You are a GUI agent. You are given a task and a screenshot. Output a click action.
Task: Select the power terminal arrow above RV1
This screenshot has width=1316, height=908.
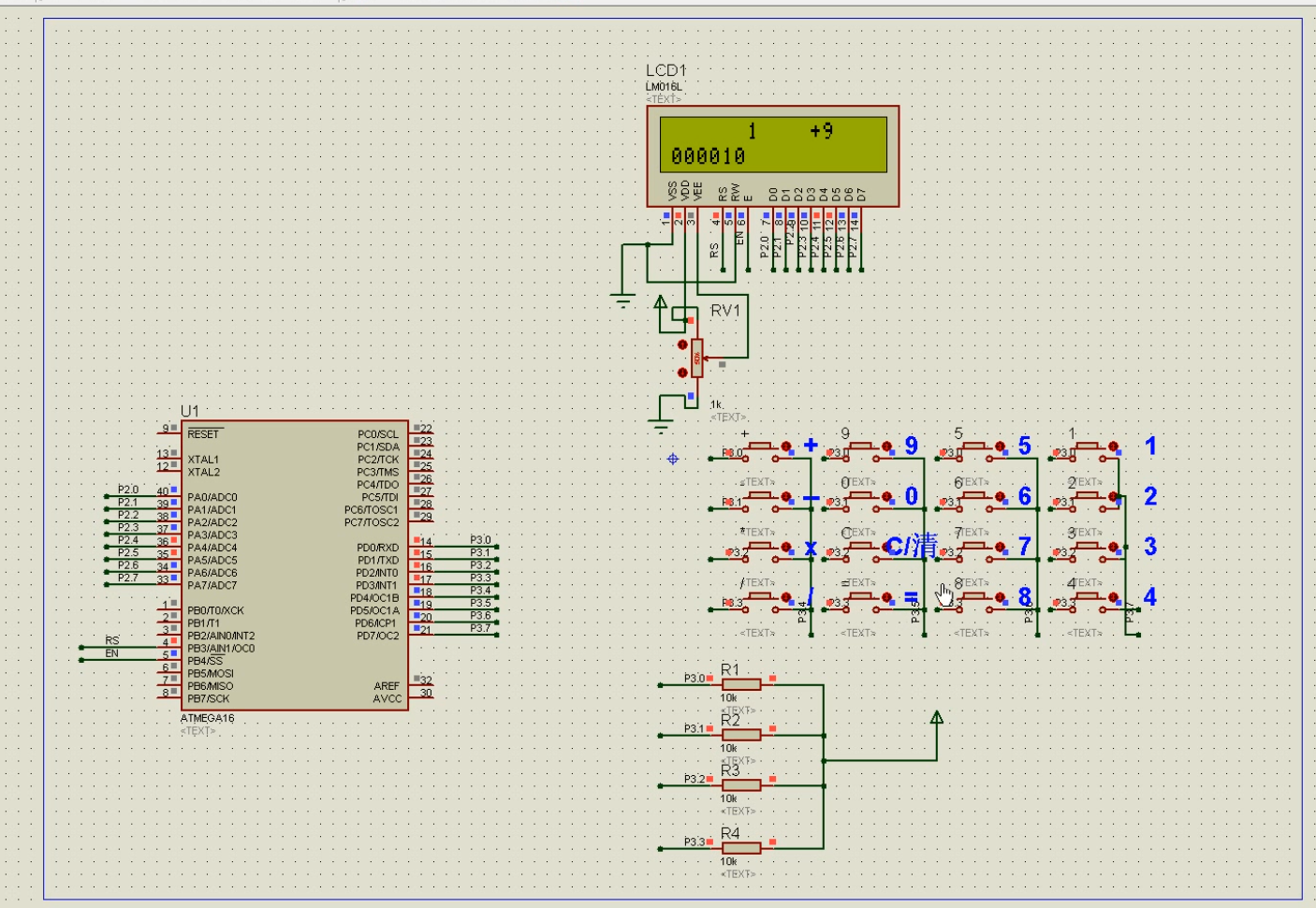[x=660, y=303]
